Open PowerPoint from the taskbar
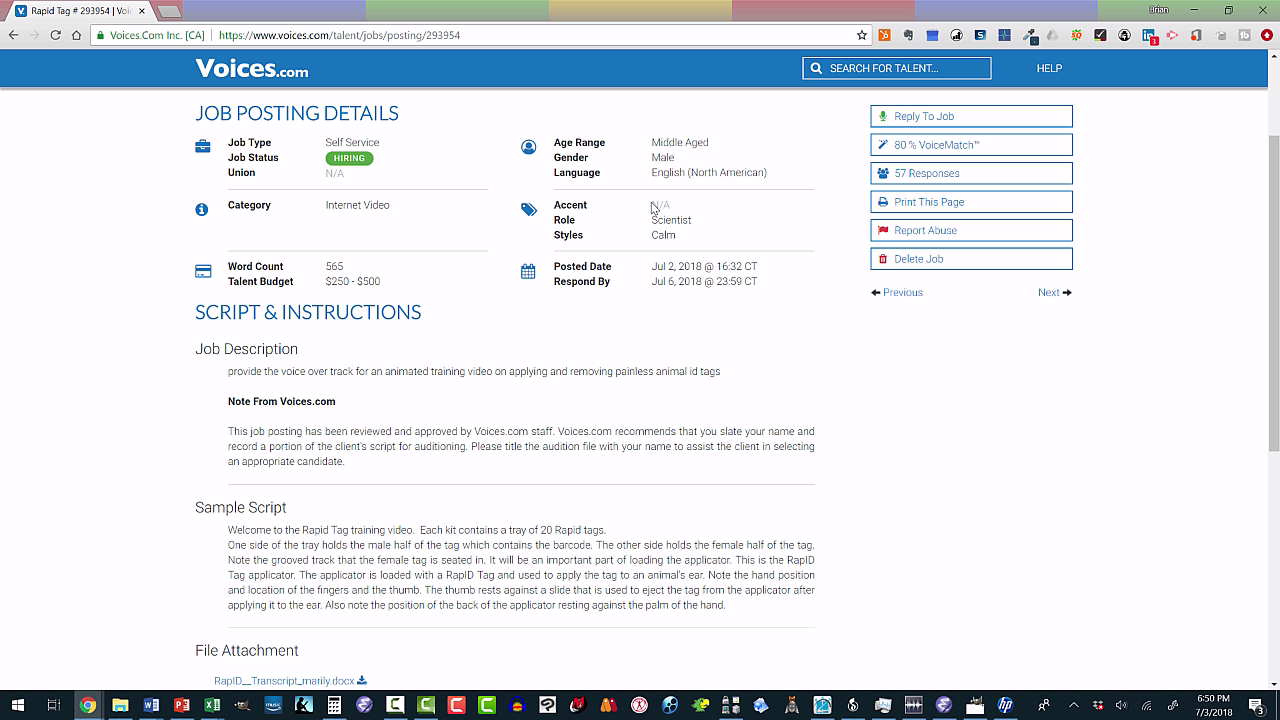Screen dimensions: 1280x720 (182, 705)
